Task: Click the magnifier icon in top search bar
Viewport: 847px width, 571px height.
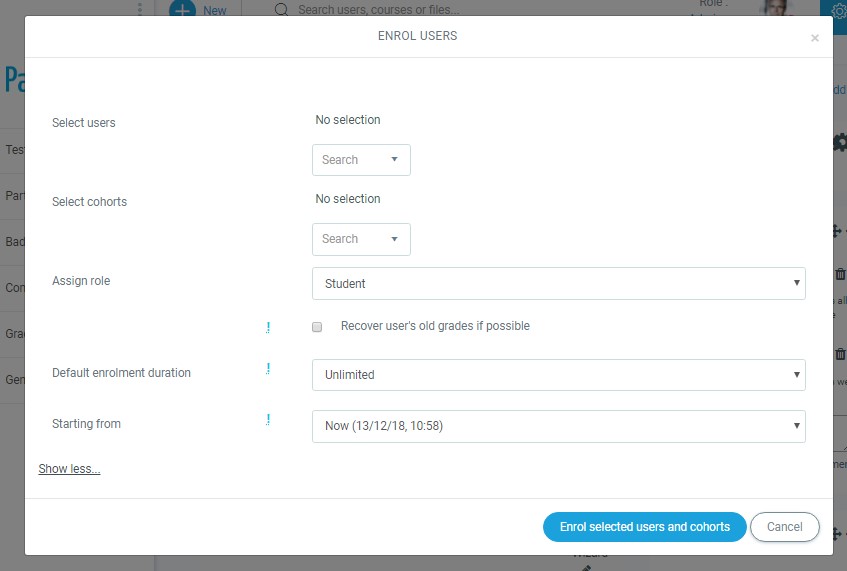Action: [281, 9]
